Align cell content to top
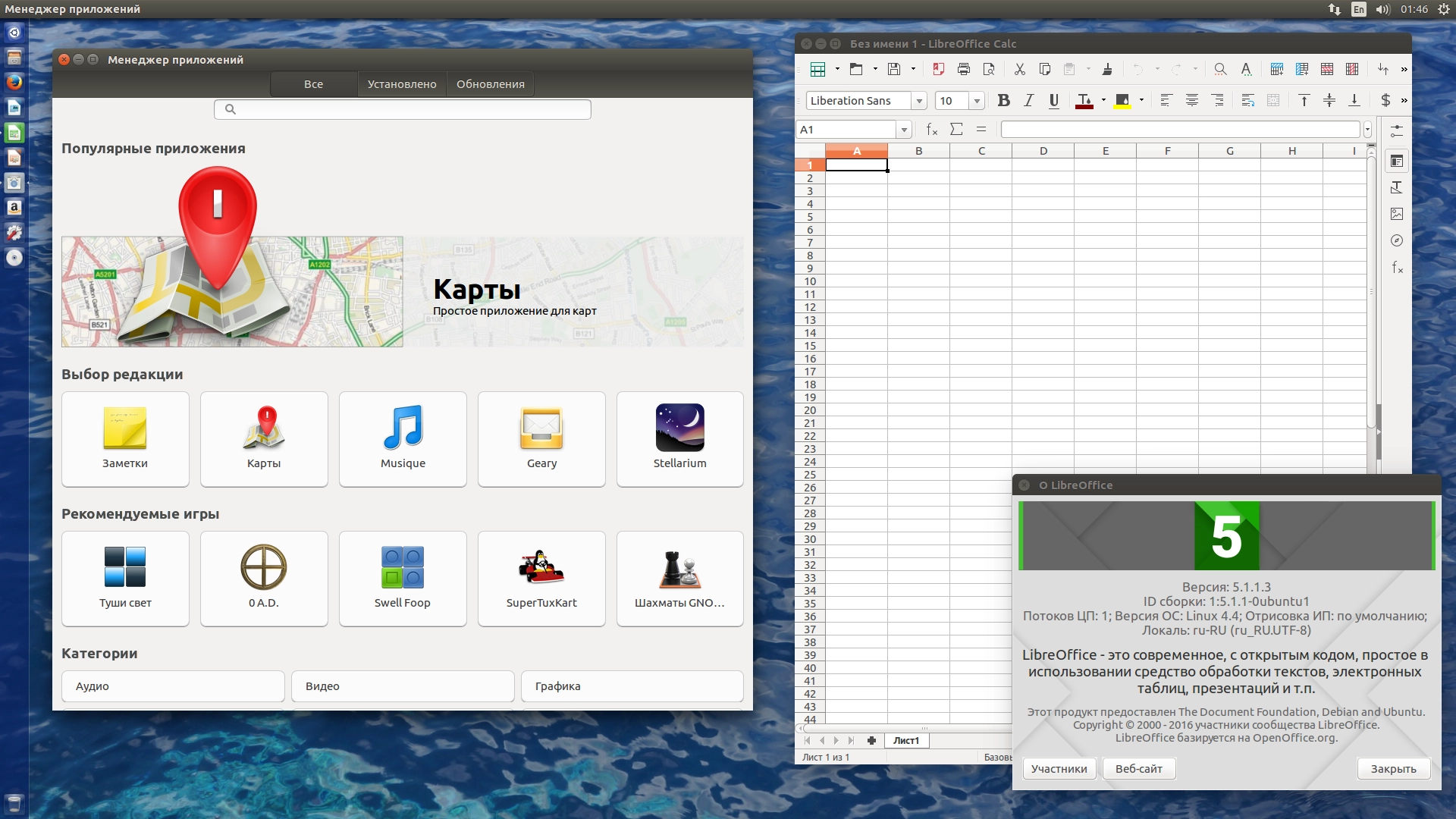1456x819 pixels. pyautogui.click(x=1304, y=100)
